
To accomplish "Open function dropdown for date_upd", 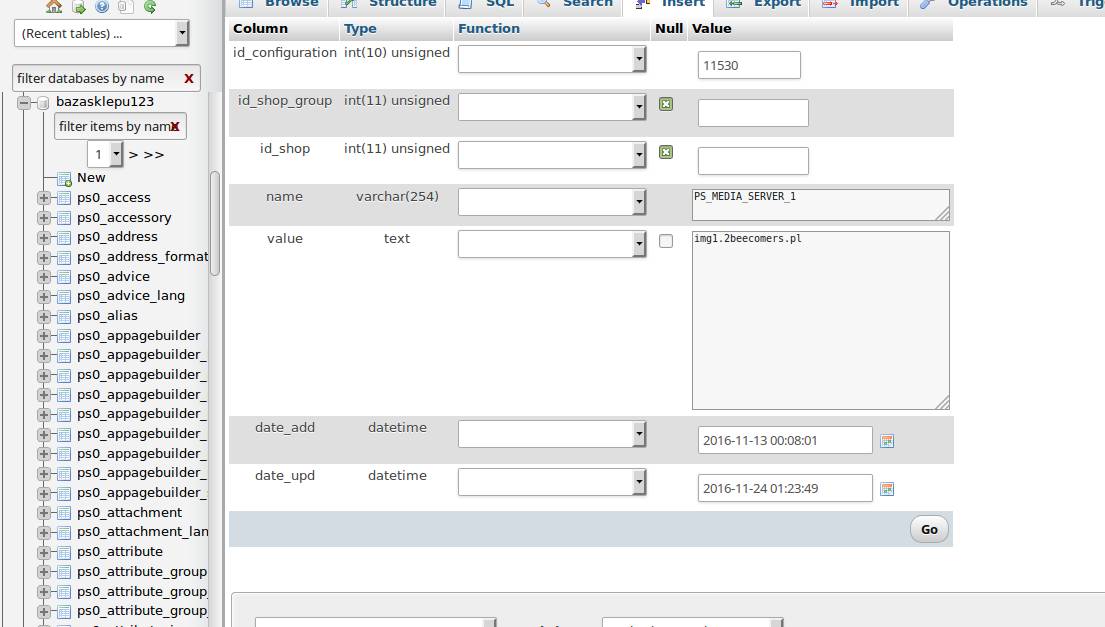I will pos(552,482).
